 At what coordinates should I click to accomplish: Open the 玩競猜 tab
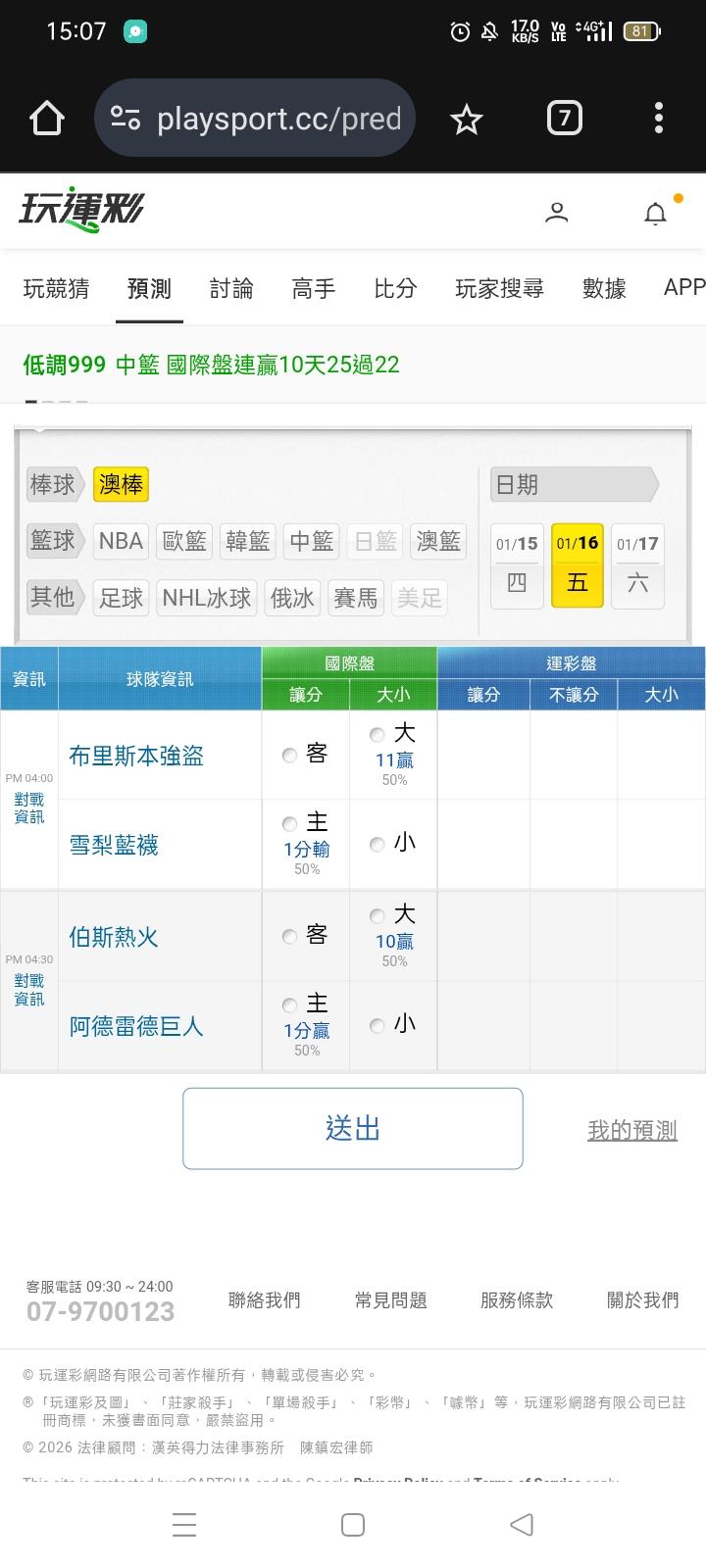point(57,288)
